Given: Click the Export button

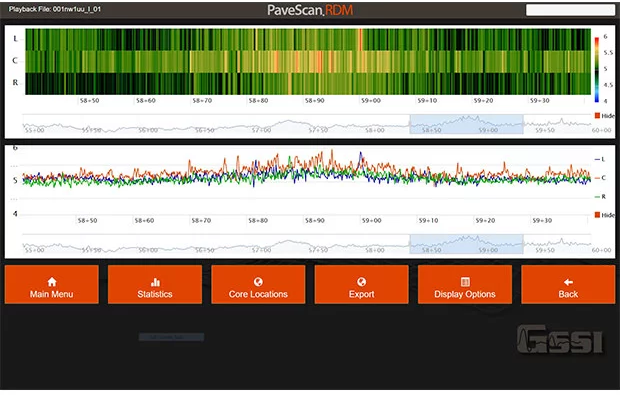Looking at the screenshot, I should coord(361,284).
